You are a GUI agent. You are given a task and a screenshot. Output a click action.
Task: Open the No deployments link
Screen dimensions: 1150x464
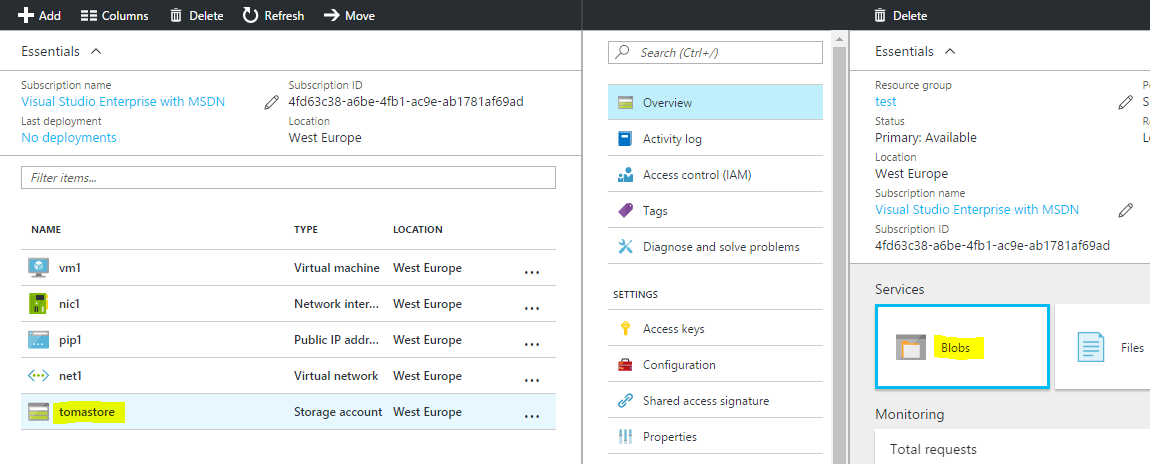click(69, 138)
